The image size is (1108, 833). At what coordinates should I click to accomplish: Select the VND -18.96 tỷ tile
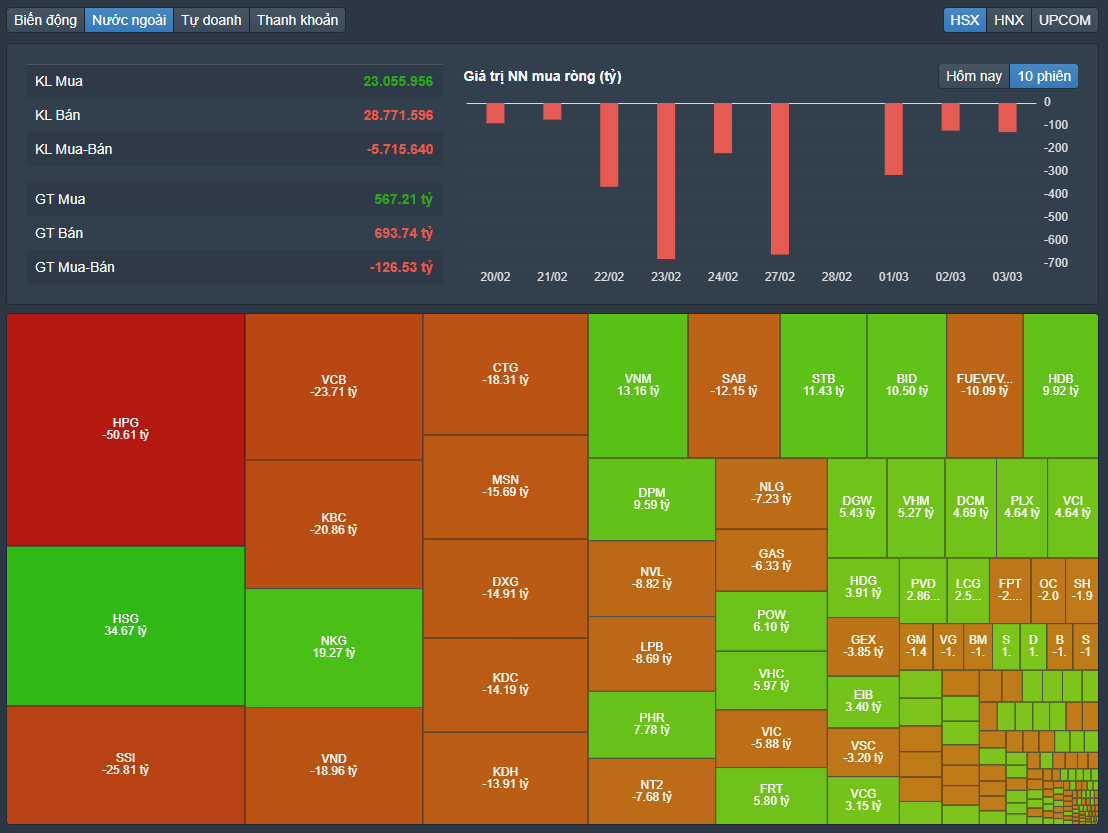click(334, 765)
